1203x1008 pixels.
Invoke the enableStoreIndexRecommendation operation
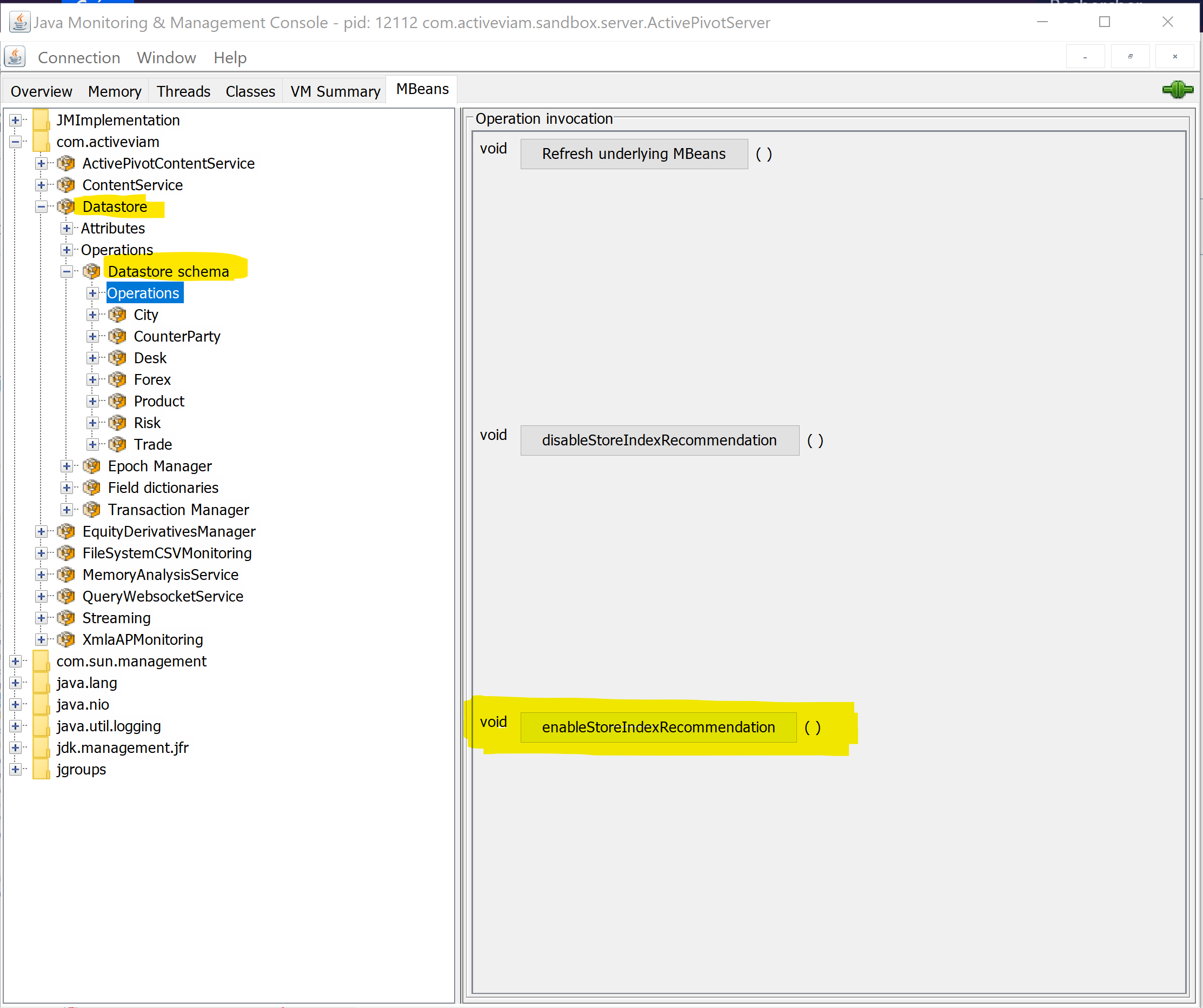pos(658,727)
